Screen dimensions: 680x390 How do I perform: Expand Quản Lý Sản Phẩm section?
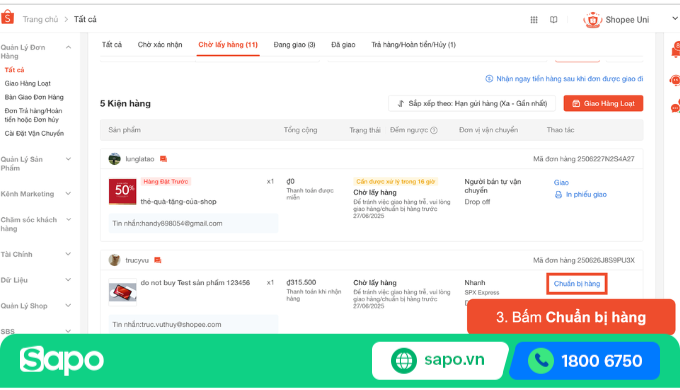pos(68,159)
